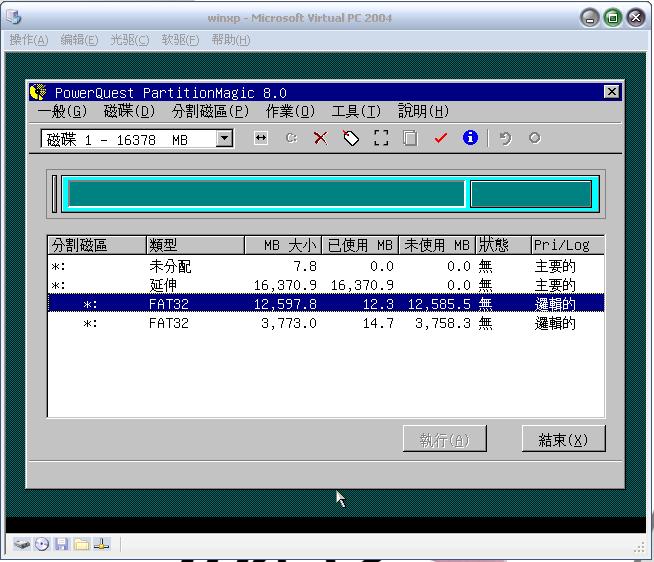Click the MB 大小 column header
Image resolution: width=654 pixels, height=562 pixels.
283,245
